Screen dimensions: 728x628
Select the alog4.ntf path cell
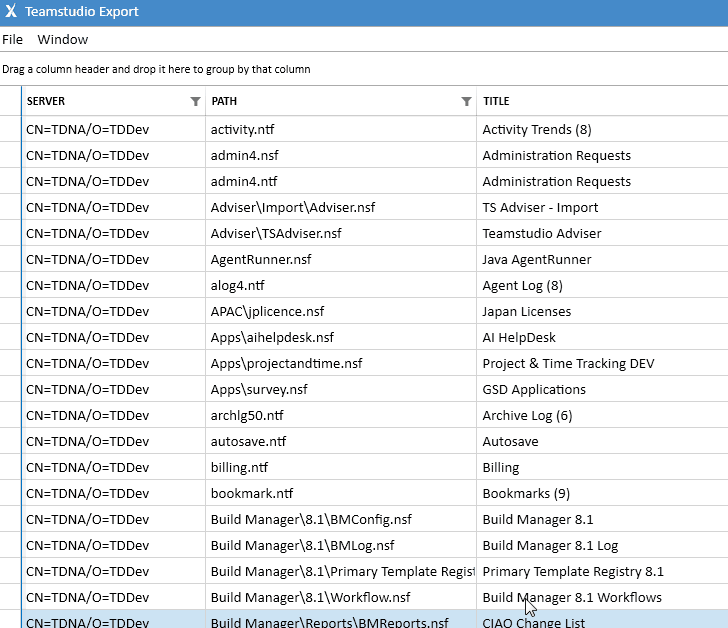tap(341, 285)
